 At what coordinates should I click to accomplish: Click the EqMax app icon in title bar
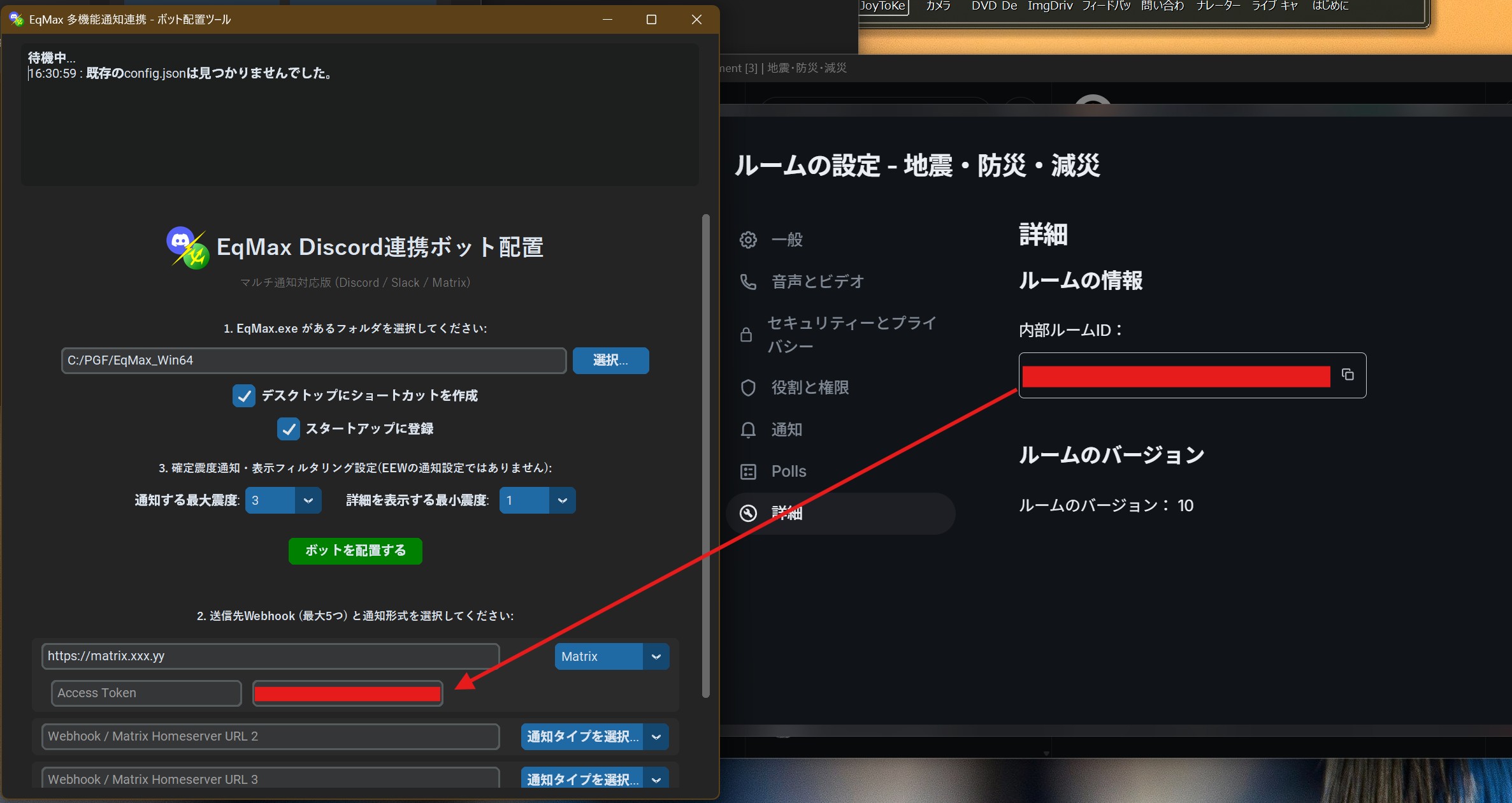(x=16, y=18)
